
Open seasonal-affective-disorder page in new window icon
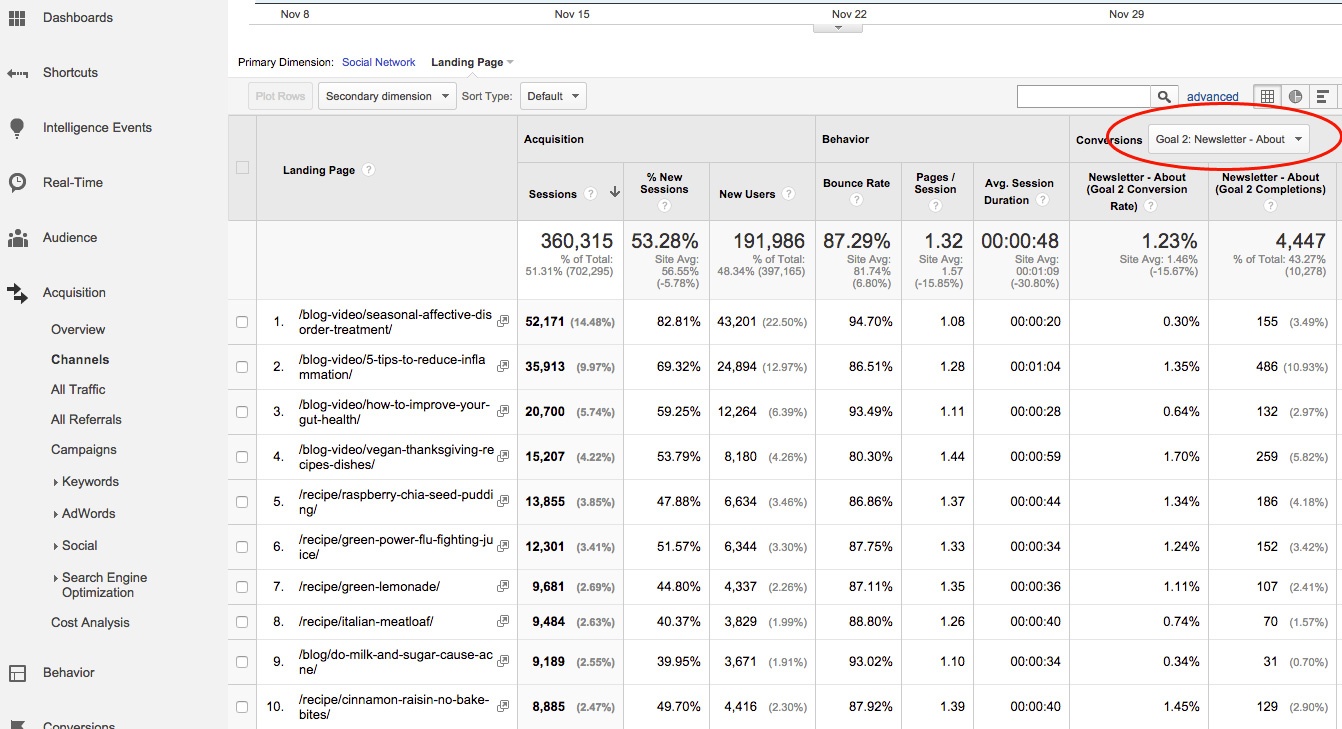(x=503, y=321)
